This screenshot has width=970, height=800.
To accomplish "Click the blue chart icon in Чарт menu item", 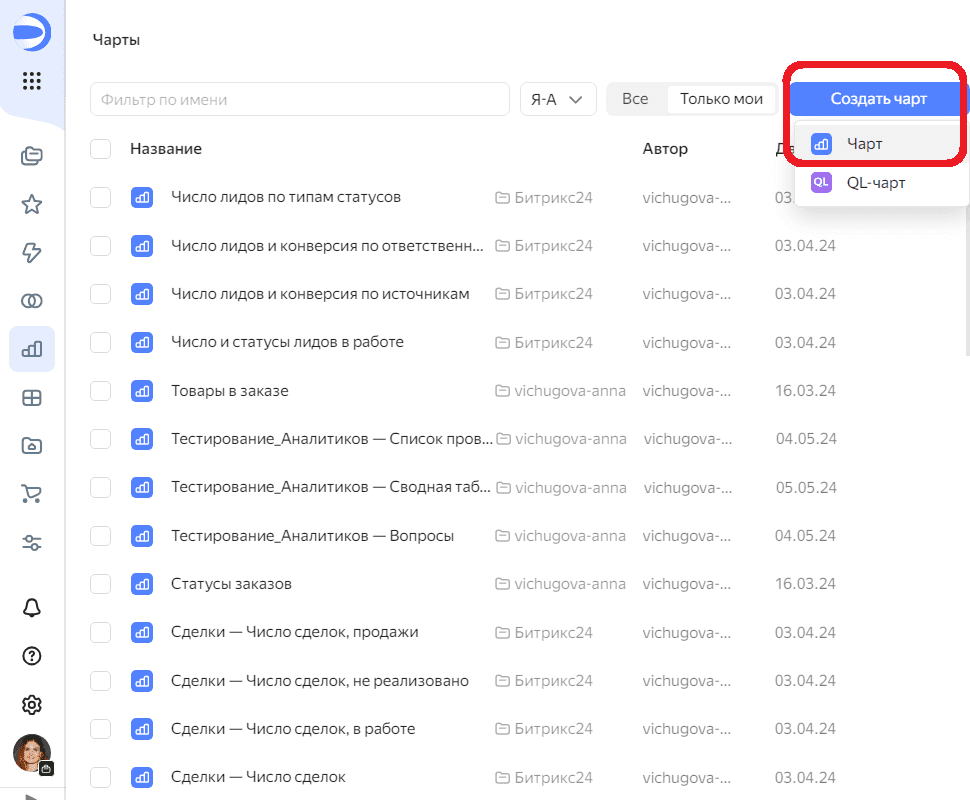I will point(821,144).
